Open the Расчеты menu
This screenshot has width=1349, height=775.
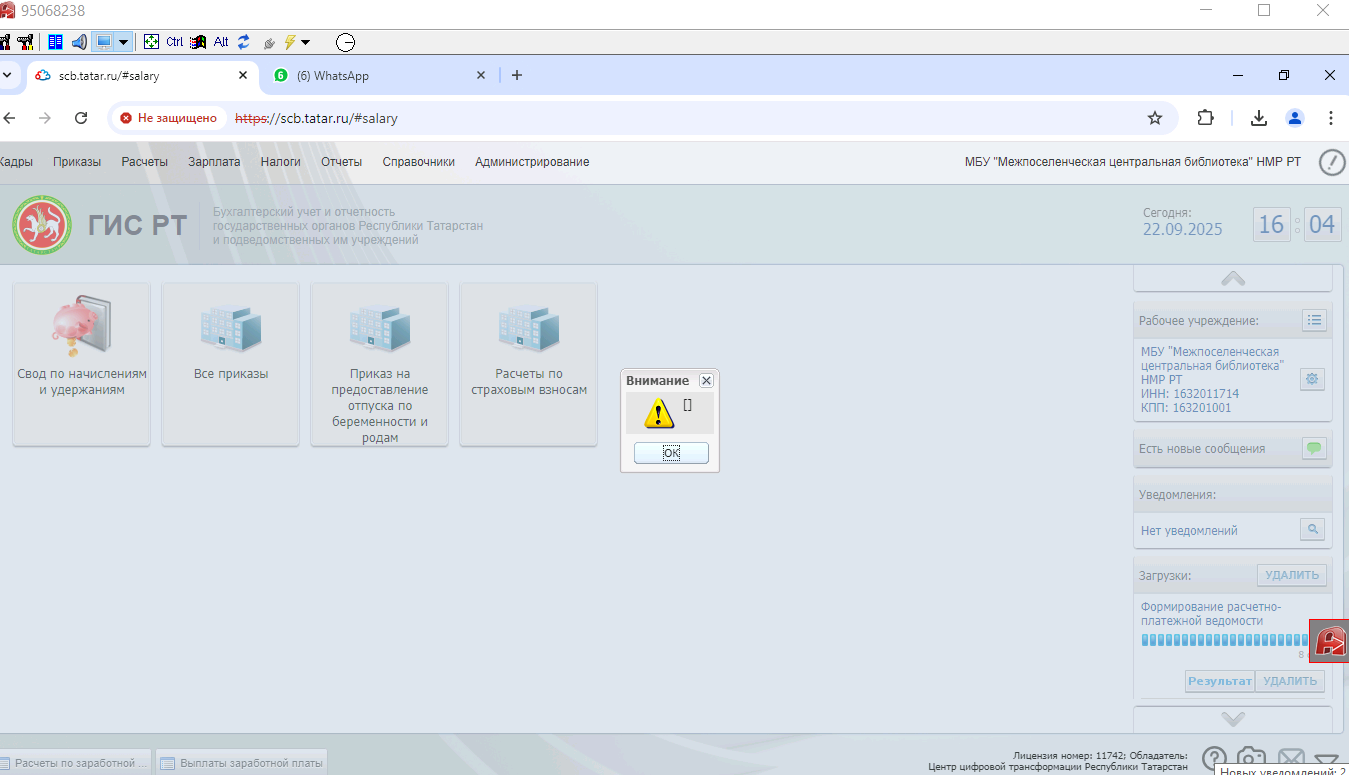coord(145,162)
